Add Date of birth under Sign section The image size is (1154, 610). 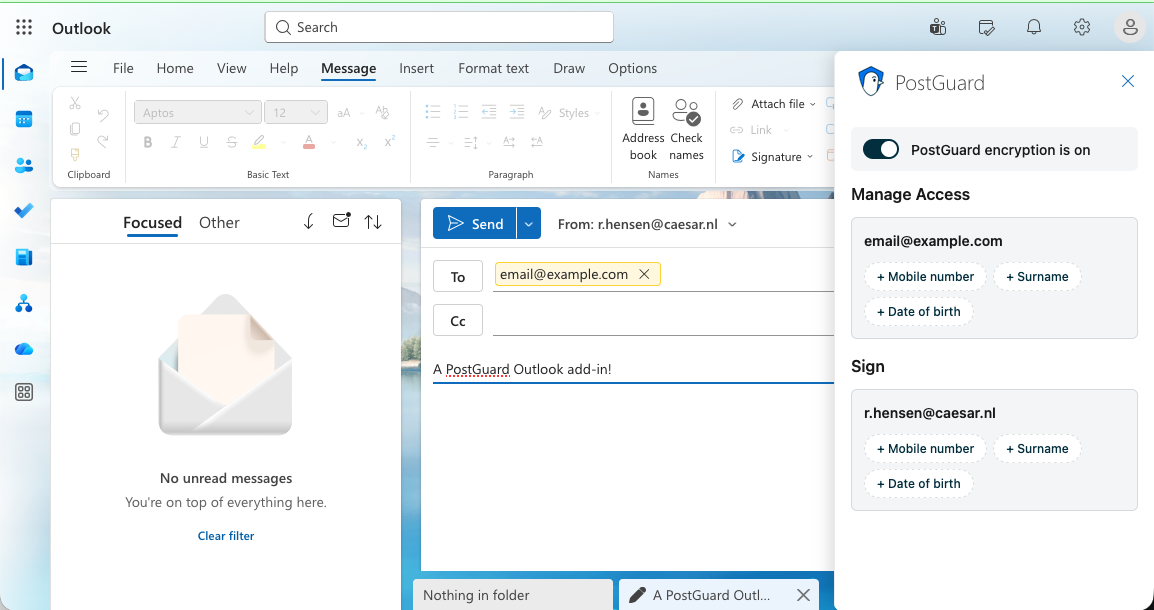click(x=918, y=483)
